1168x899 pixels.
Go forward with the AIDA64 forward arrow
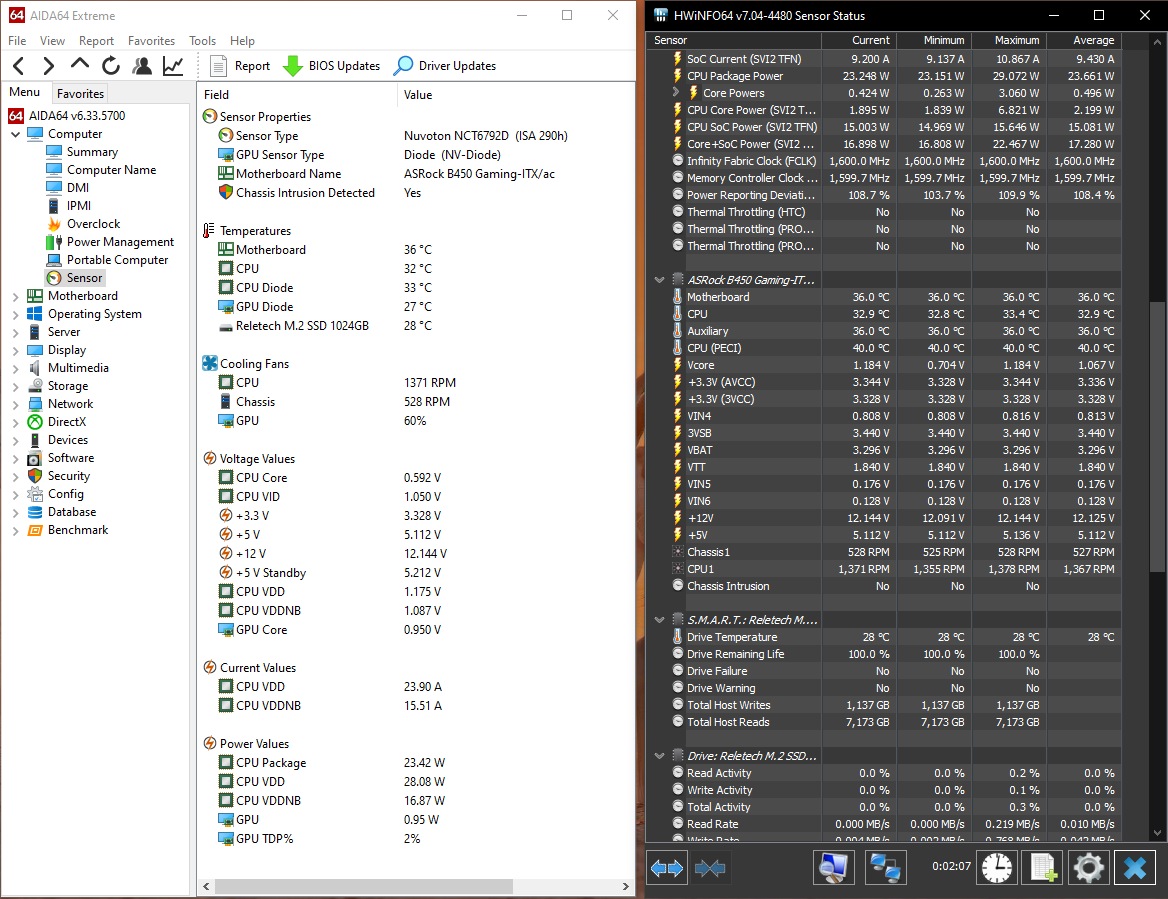pos(48,66)
